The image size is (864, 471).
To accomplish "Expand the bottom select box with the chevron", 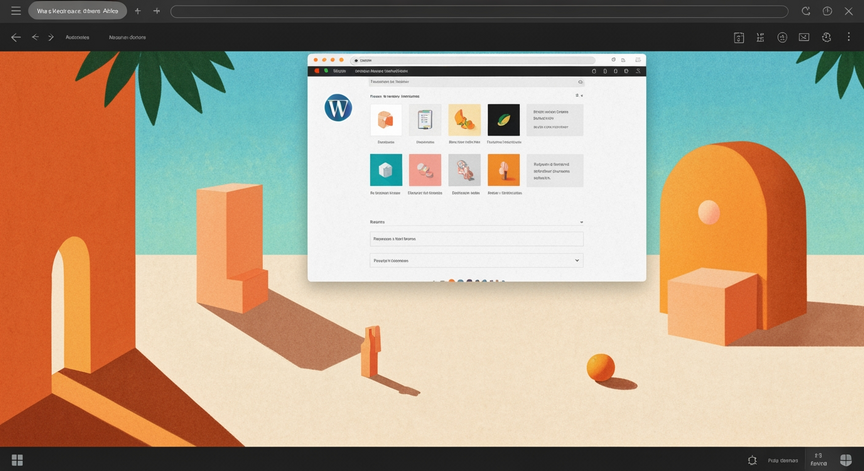I will click(477, 260).
